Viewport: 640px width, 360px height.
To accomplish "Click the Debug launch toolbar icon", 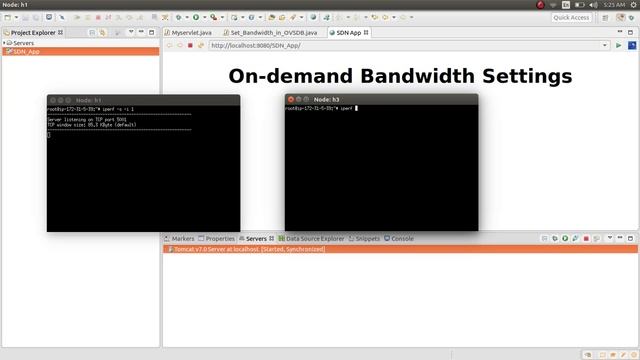I will (x=178, y=17).
